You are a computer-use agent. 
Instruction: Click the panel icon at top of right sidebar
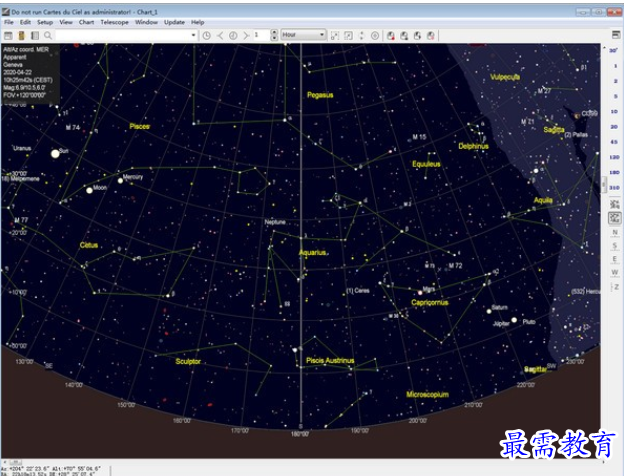point(616,35)
